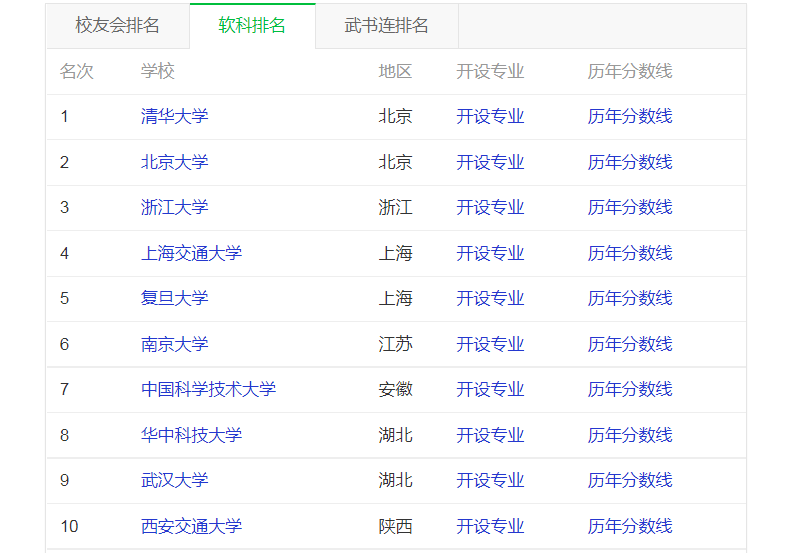This screenshot has width=790, height=553.
Task: Open 历年分数线 for 西安交通大学
Action: [x=630, y=526]
